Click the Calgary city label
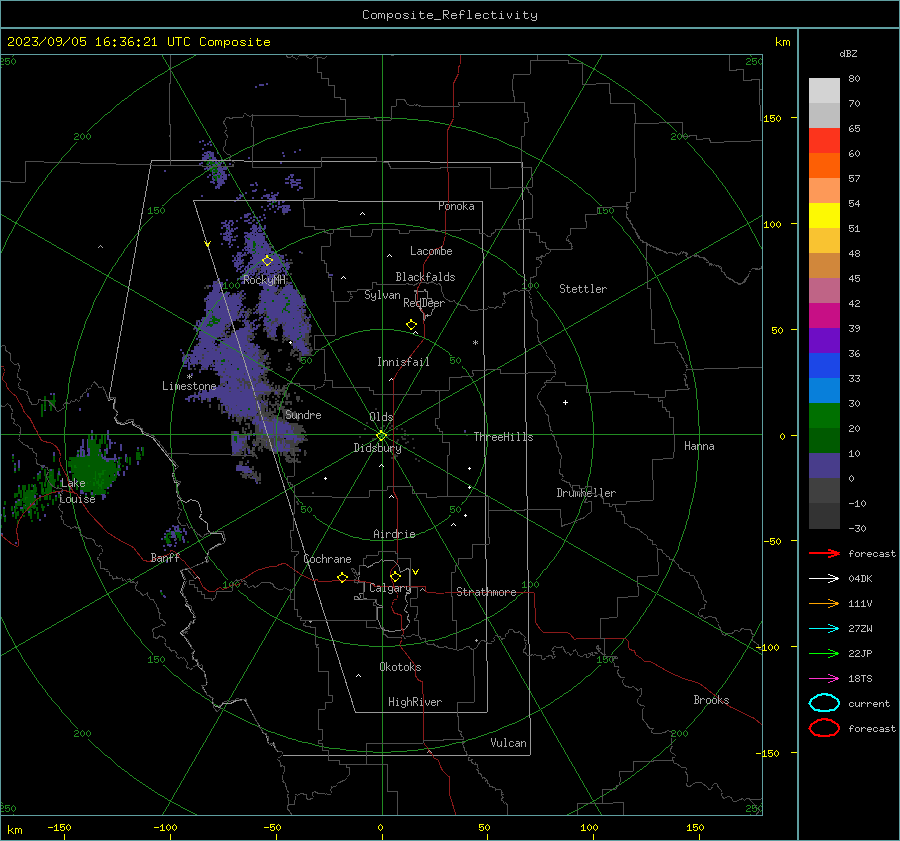Image resolution: width=900 pixels, height=841 pixels. pyautogui.click(x=390, y=588)
